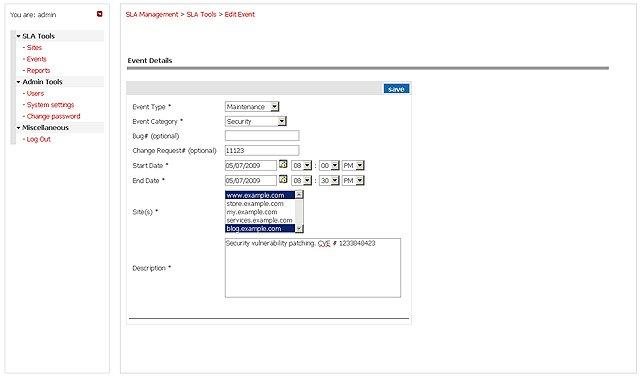Click the Description text area
This screenshot has height=377, width=640.
click(x=313, y=268)
